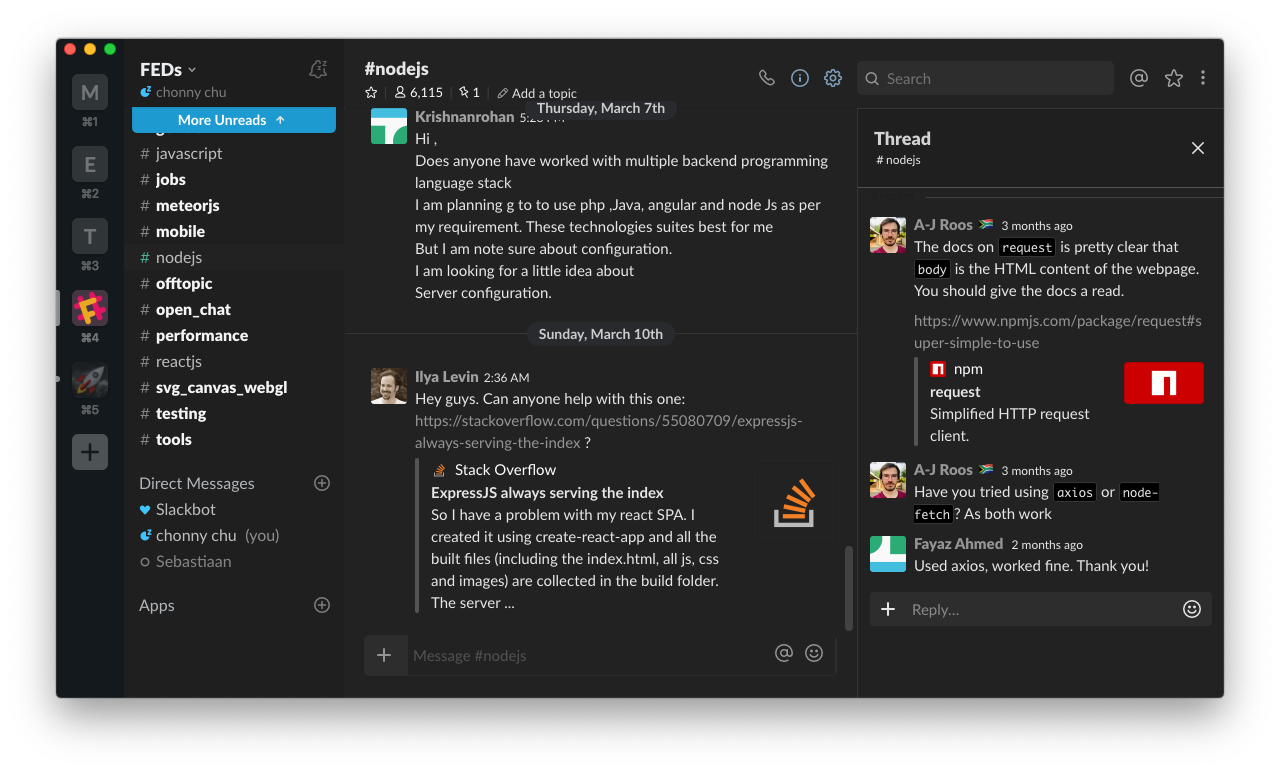Click Ilya Levin's avatar

pyautogui.click(x=389, y=386)
